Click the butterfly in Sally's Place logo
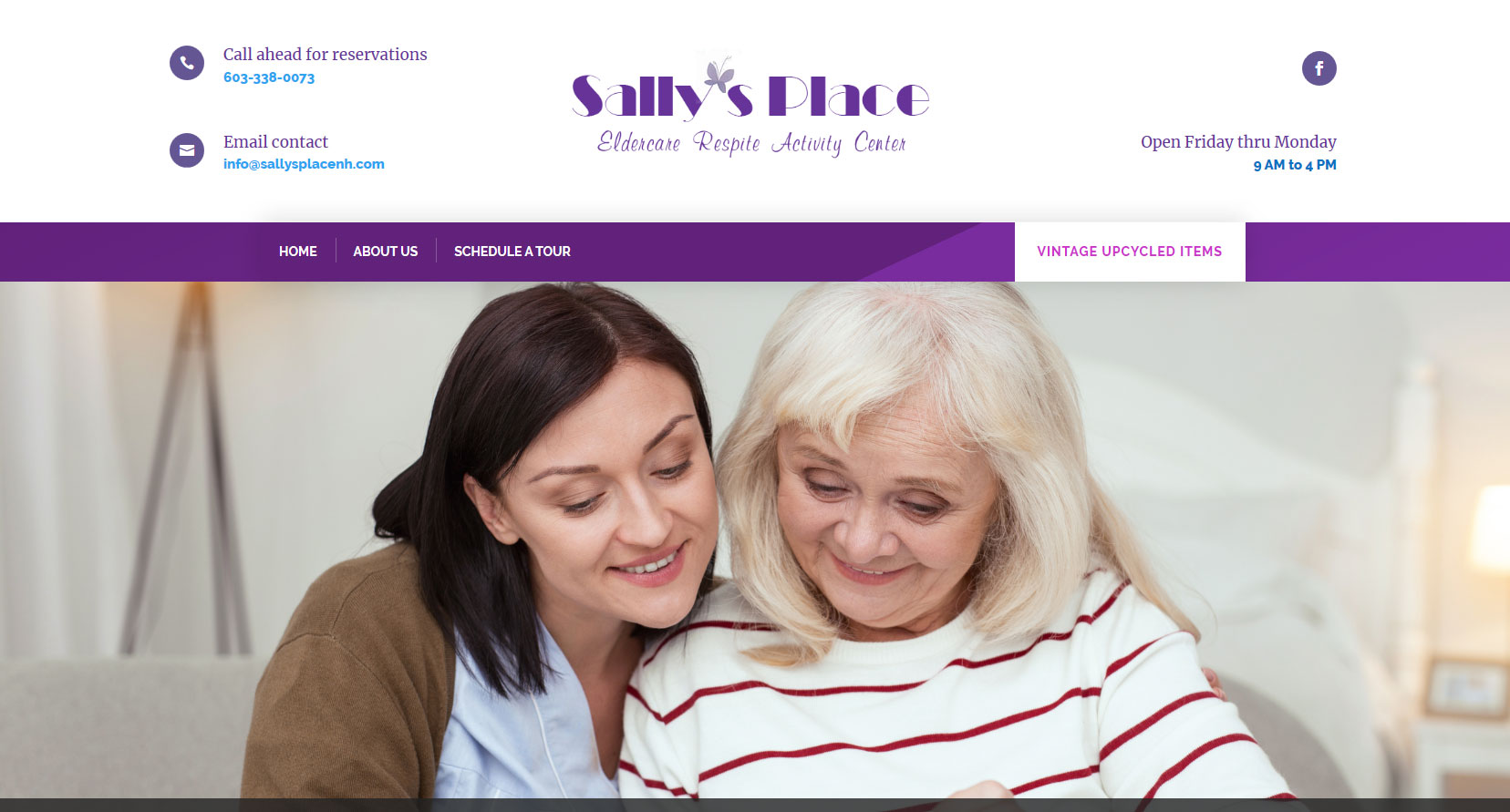This screenshot has width=1510, height=812. 719,75
